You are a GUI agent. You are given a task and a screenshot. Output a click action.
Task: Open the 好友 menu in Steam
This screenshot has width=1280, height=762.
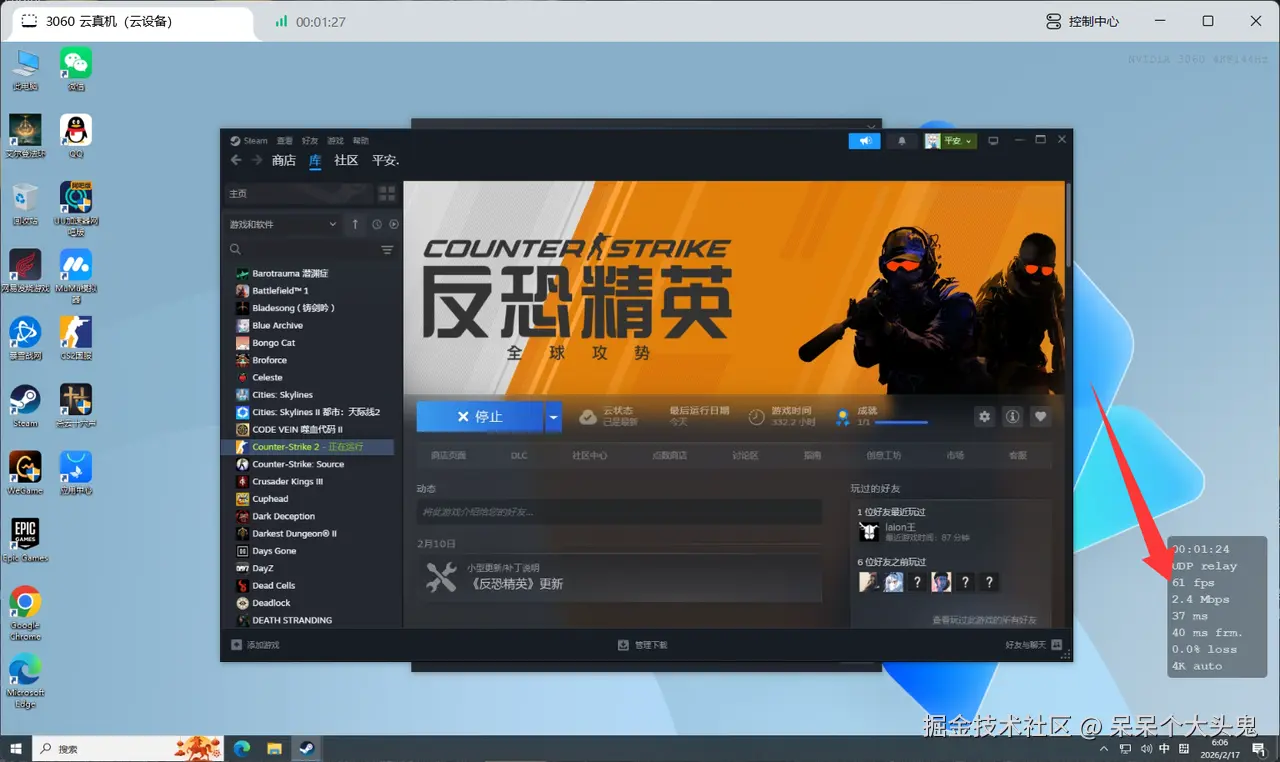point(310,141)
